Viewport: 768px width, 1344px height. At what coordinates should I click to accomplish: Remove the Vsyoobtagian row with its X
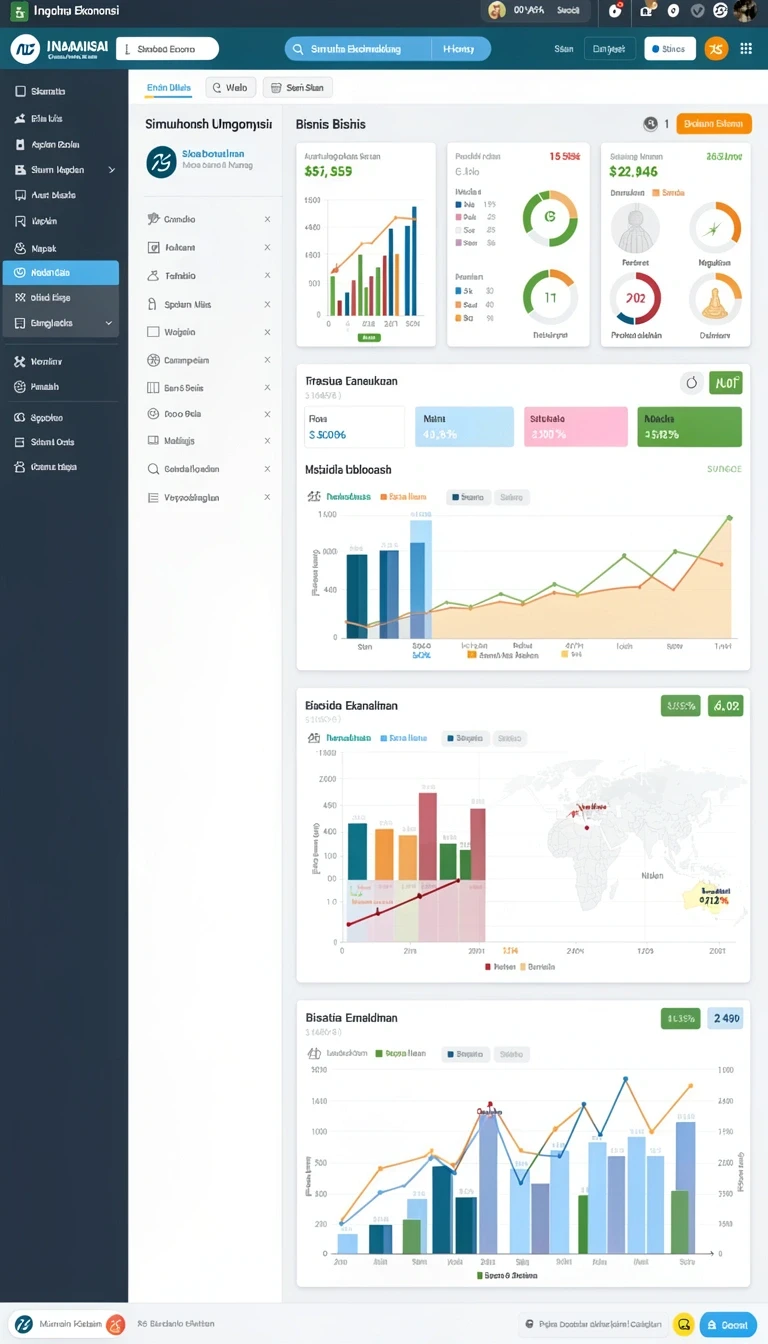[x=267, y=497]
